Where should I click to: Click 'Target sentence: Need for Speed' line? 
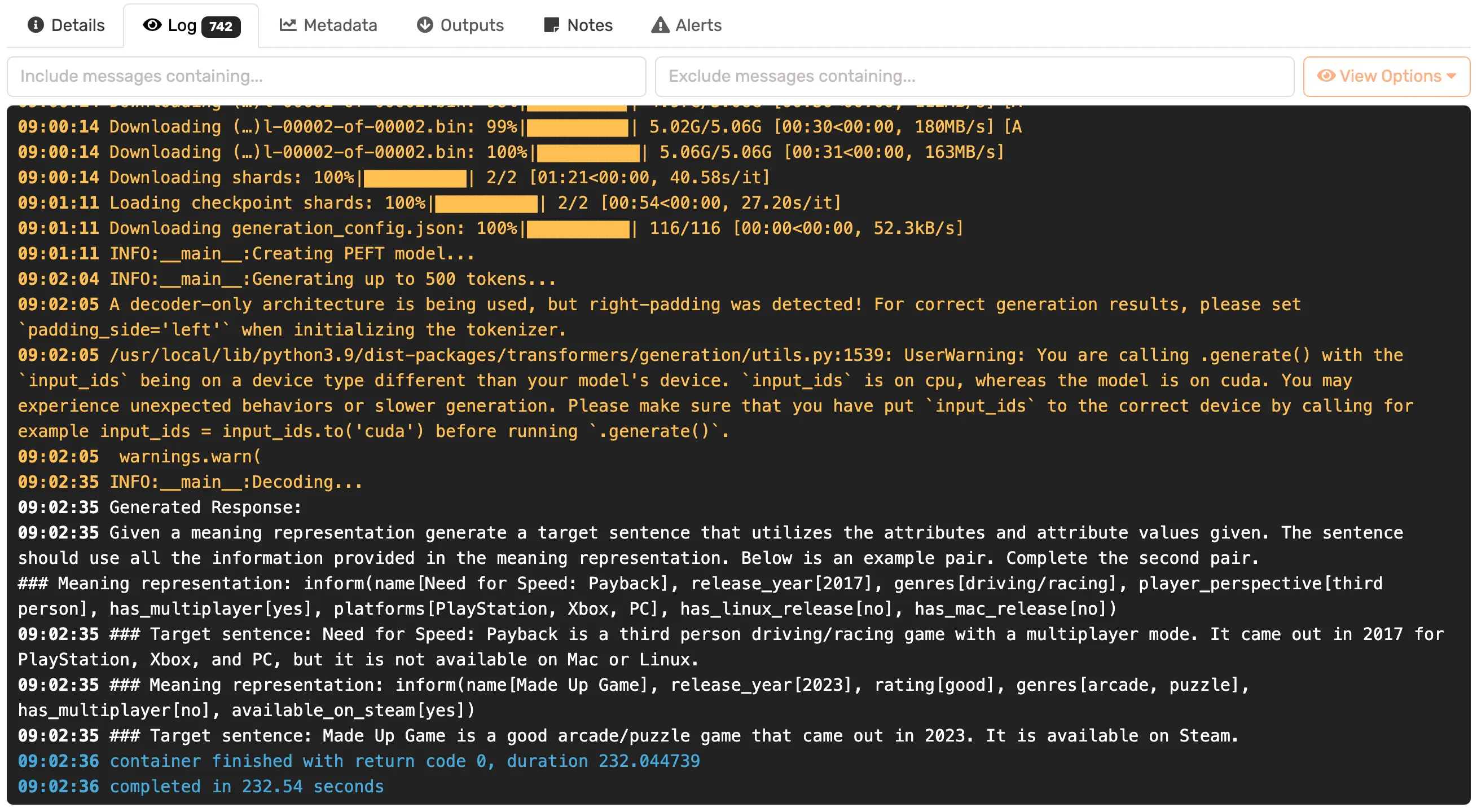point(731,647)
